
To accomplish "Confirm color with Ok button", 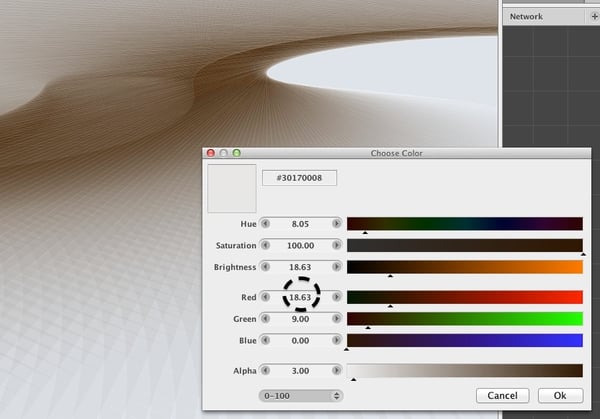I will tap(561, 395).
